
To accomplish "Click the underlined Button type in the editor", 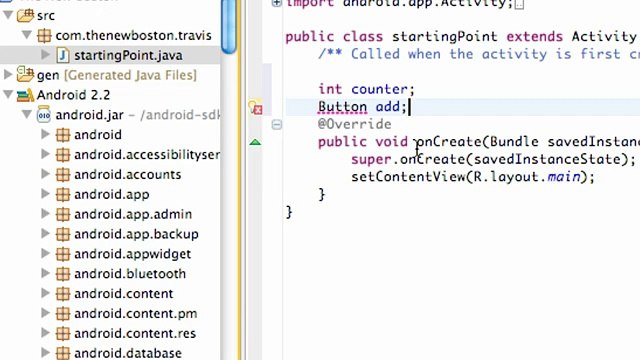I will click(342, 107).
